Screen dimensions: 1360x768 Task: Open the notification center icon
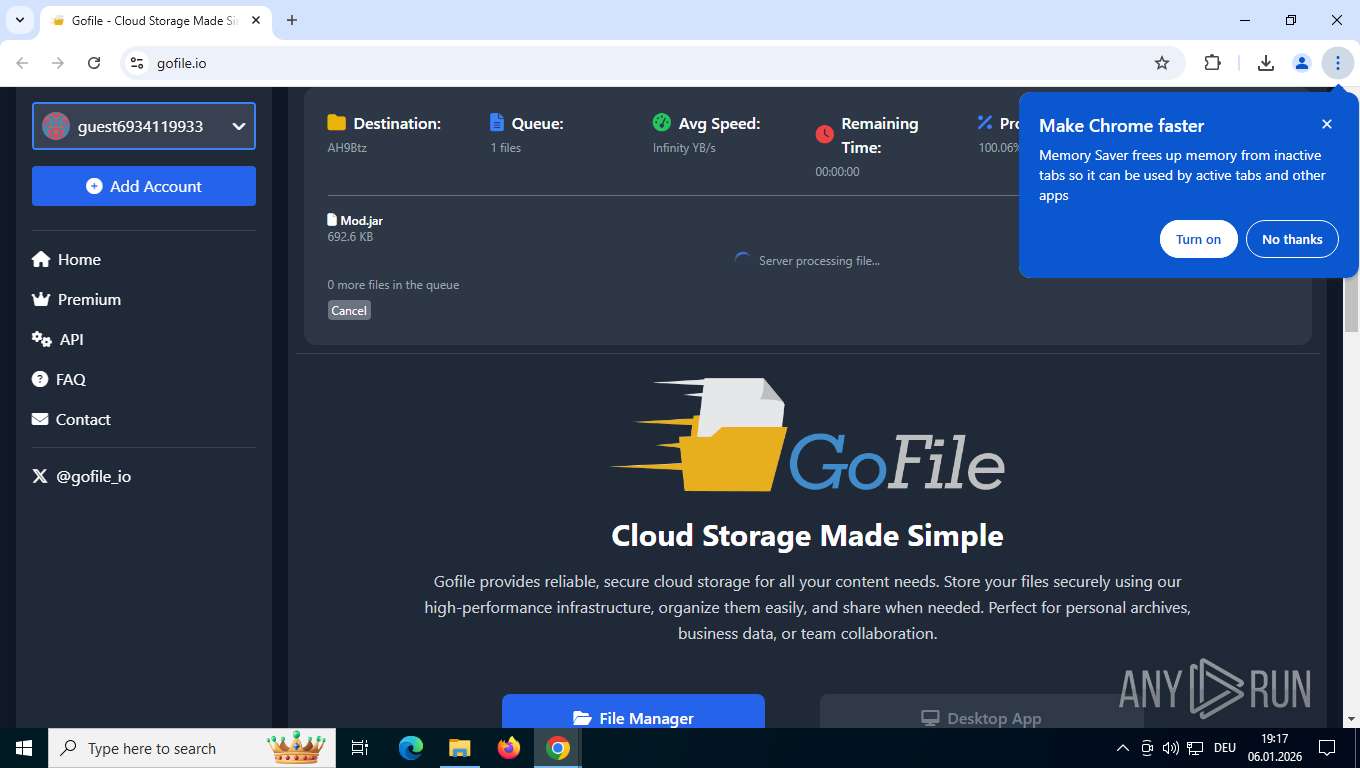tap(1327, 748)
